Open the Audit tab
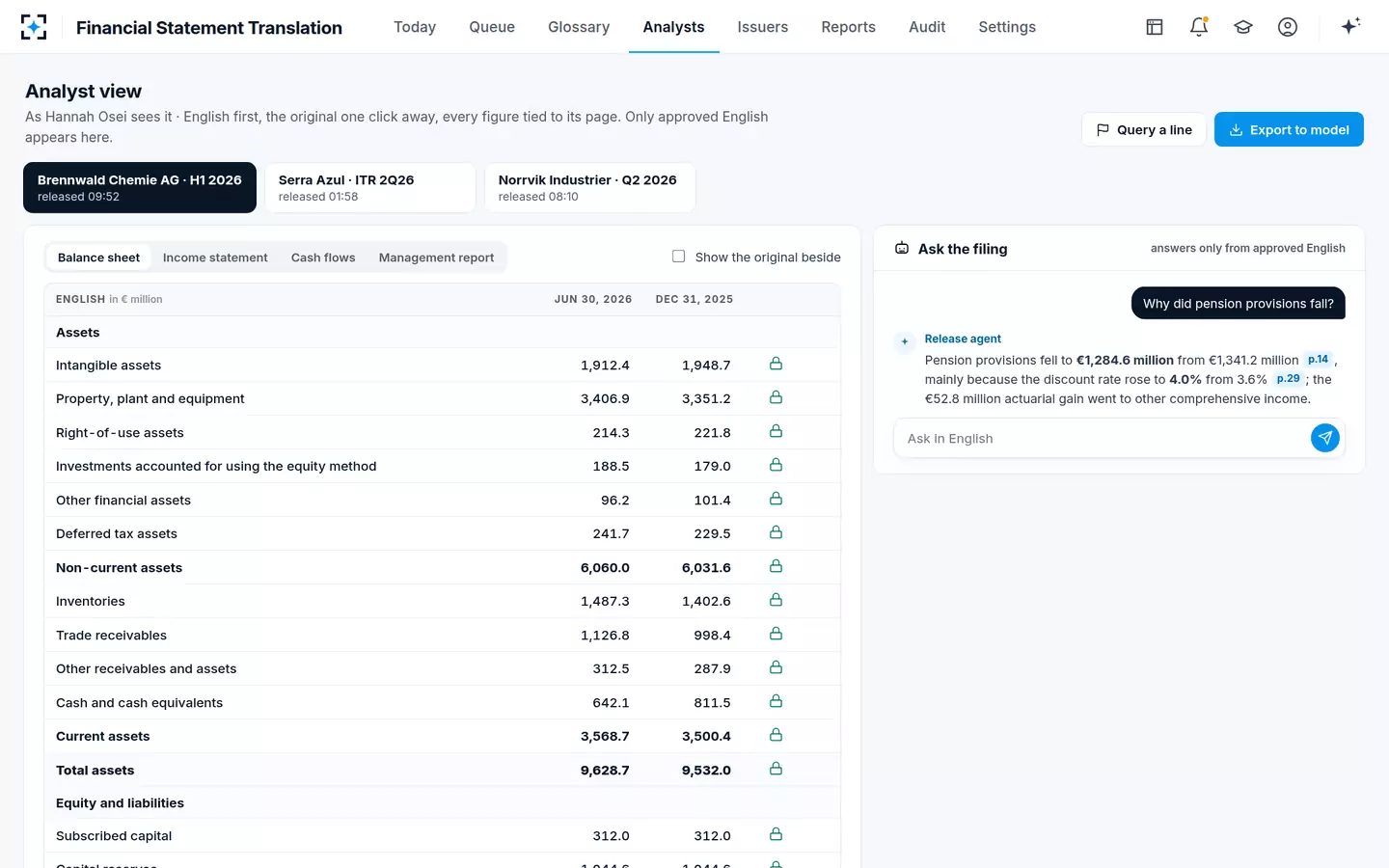 click(927, 27)
